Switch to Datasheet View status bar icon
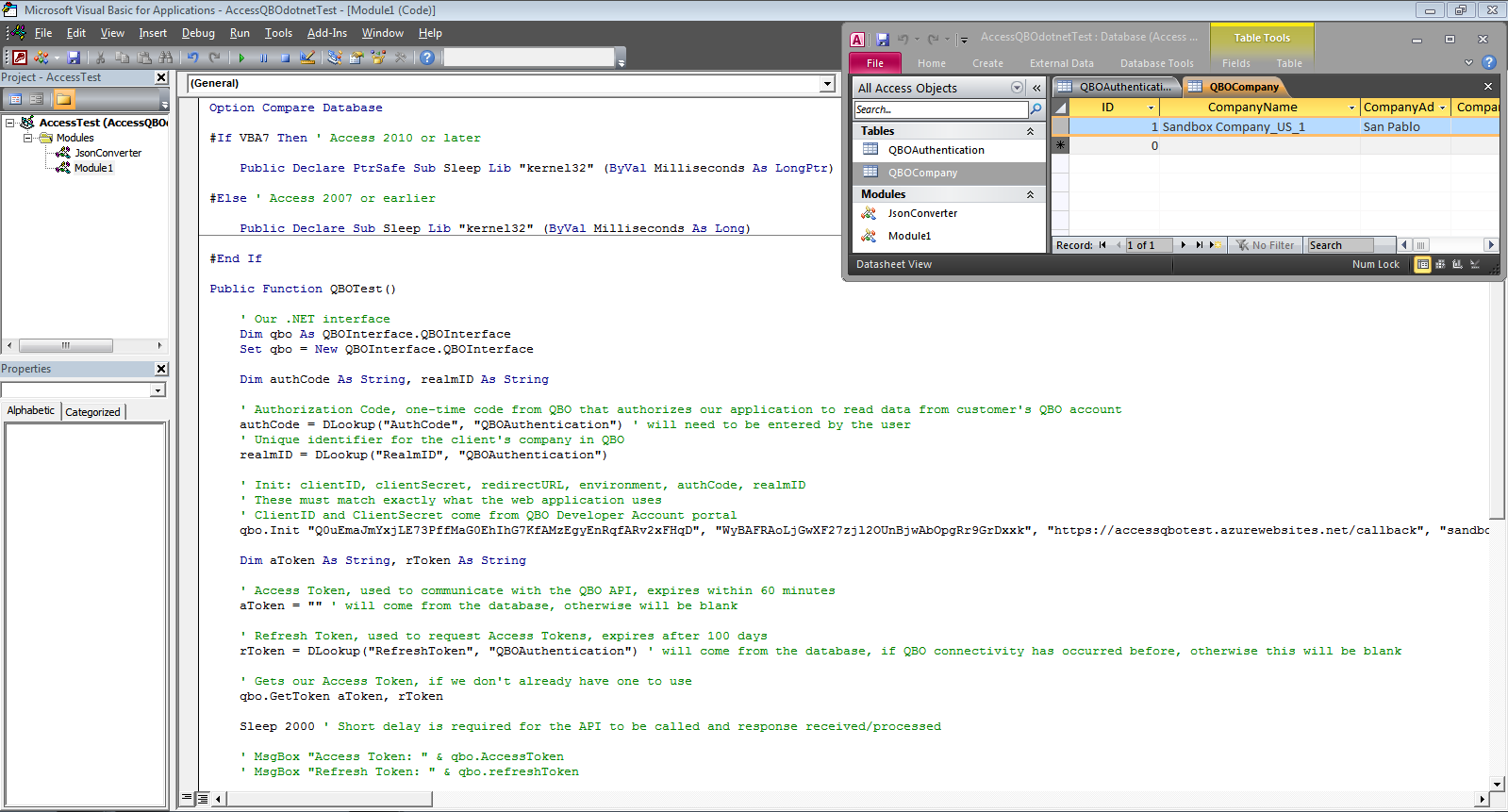 pos(1423,264)
